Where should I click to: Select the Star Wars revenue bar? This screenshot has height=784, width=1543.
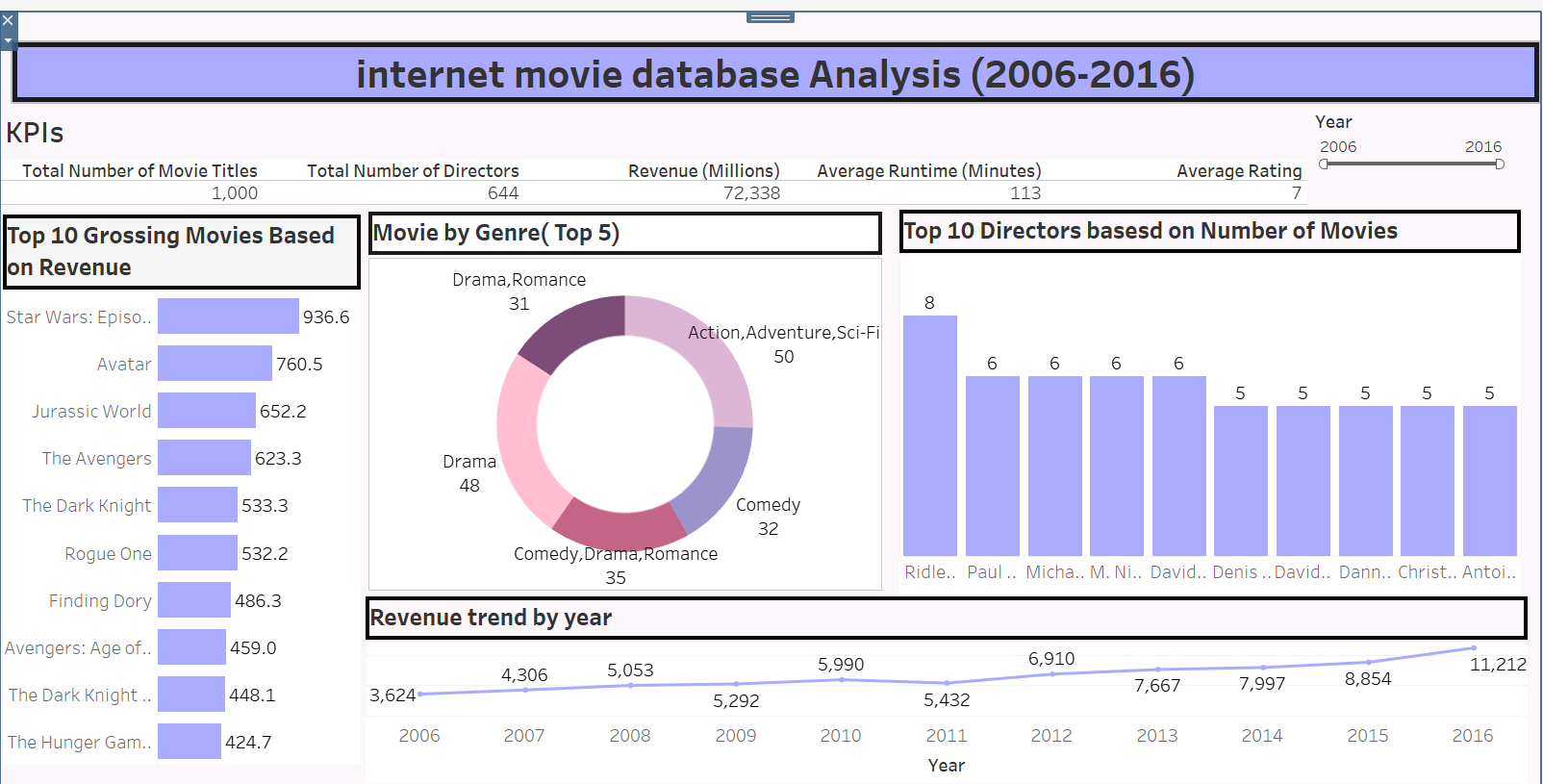click(228, 316)
